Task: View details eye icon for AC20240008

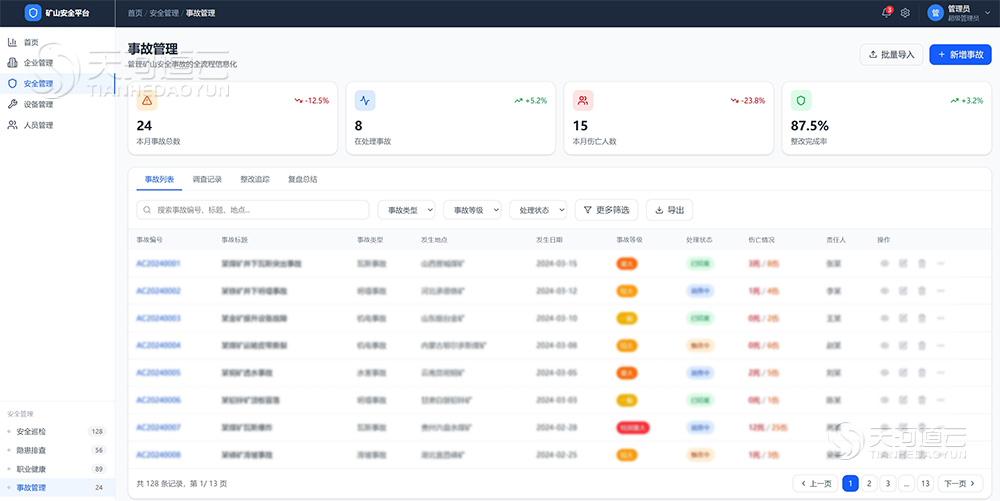Action: click(x=885, y=455)
